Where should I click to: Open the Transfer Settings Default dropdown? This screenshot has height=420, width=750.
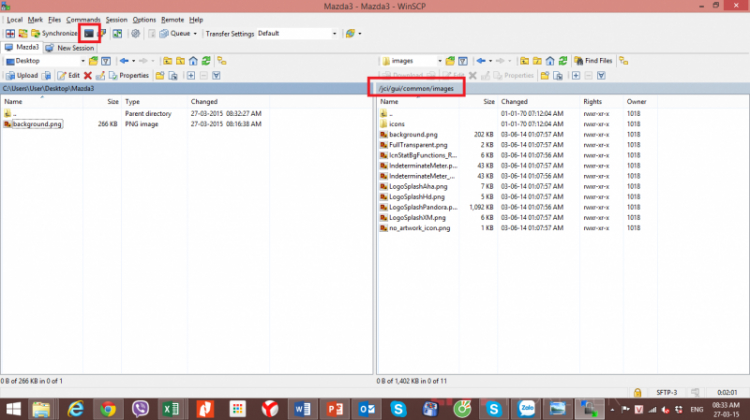coord(297,33)
